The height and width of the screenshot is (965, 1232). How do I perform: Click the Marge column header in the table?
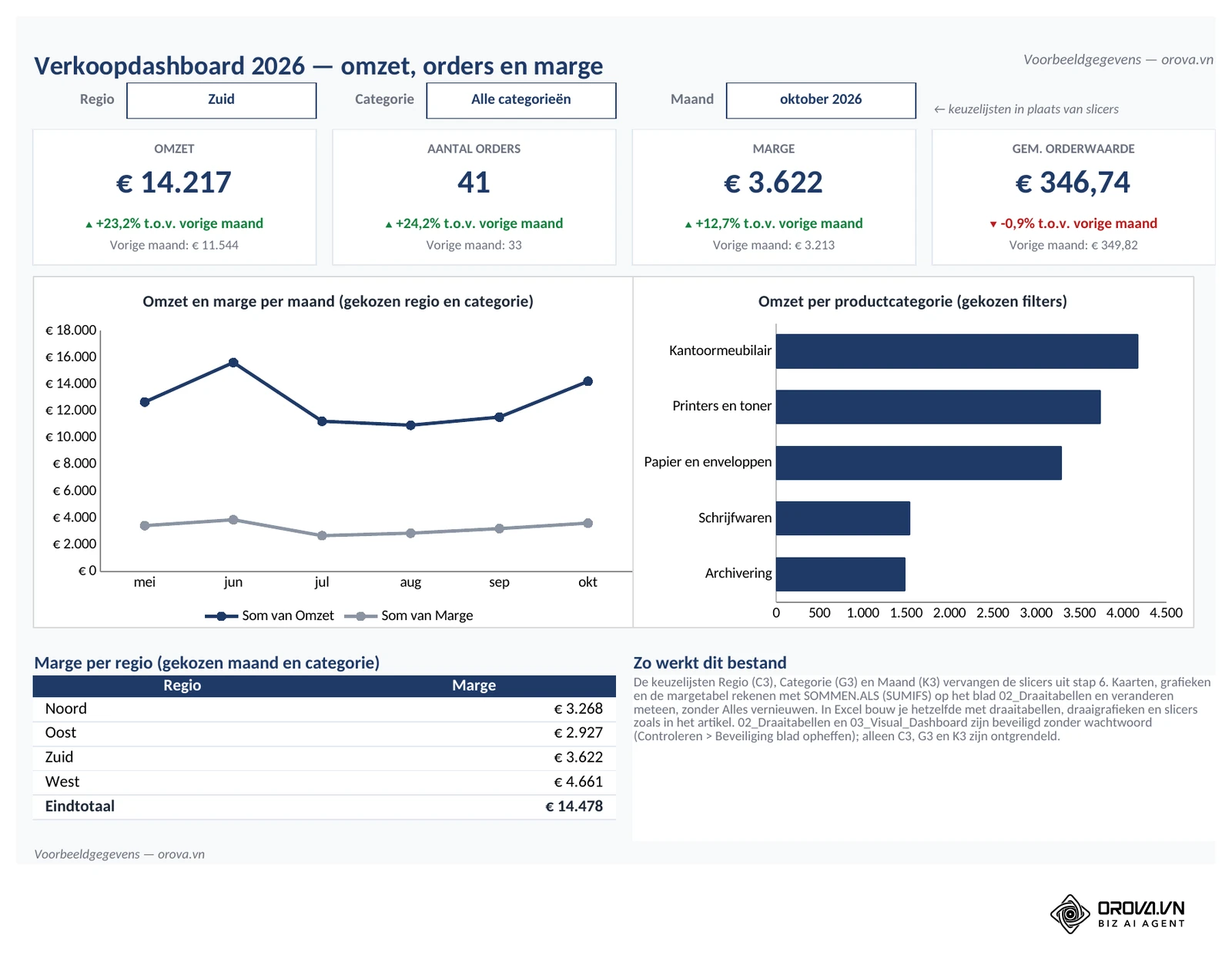coord(474,685)
